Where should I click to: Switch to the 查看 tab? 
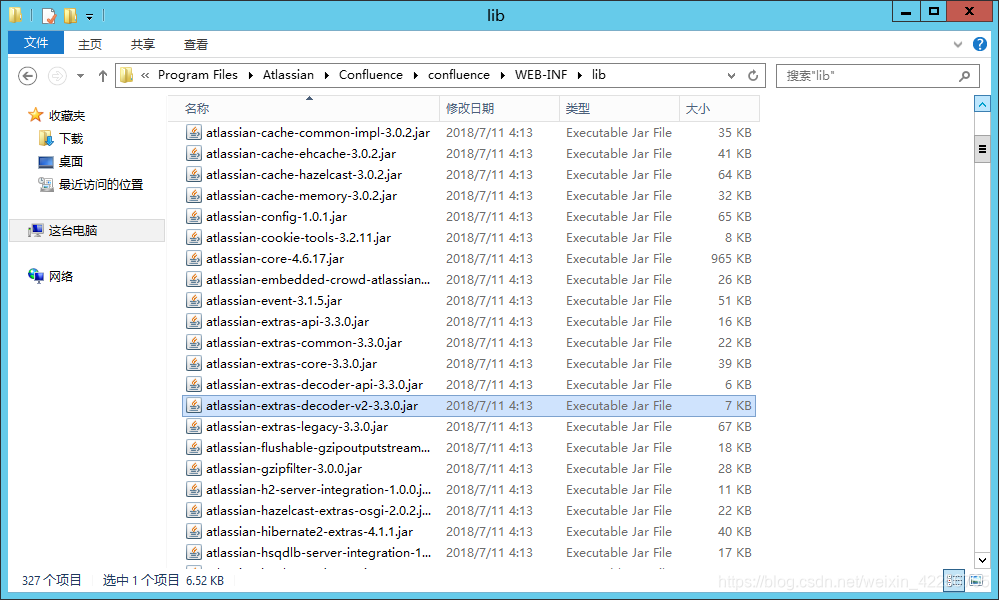[x=196, y=44]
